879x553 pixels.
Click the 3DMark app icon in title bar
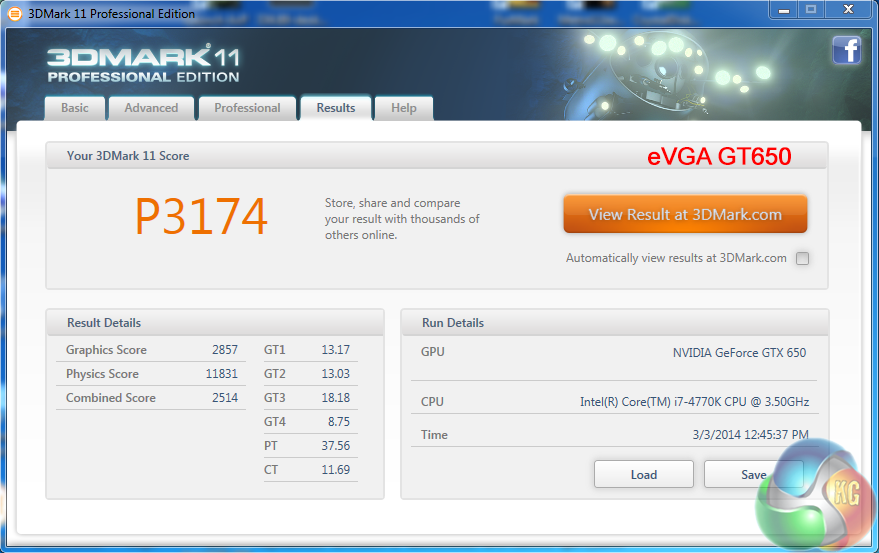pos(15,13)
